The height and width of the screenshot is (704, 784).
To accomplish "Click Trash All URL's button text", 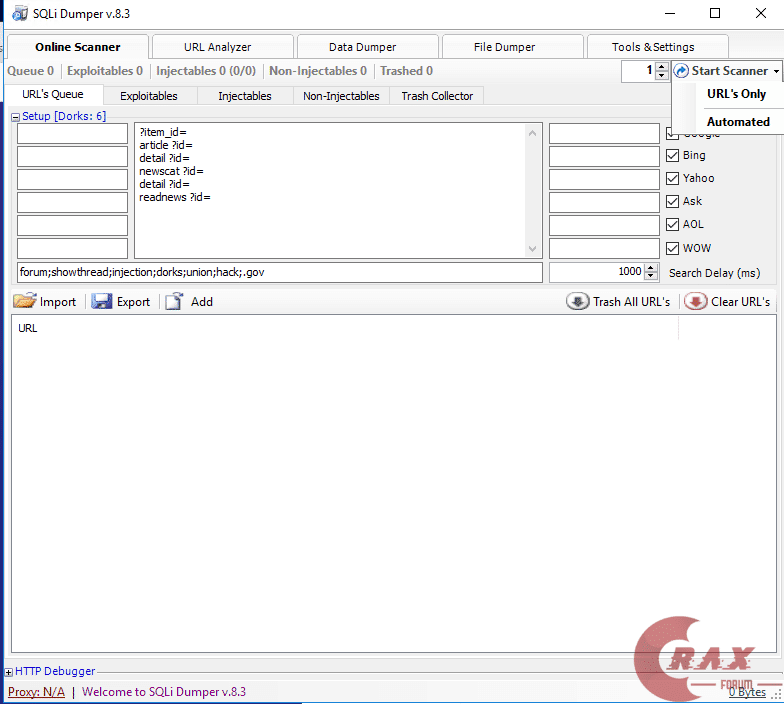I will [x=632, y=302].
